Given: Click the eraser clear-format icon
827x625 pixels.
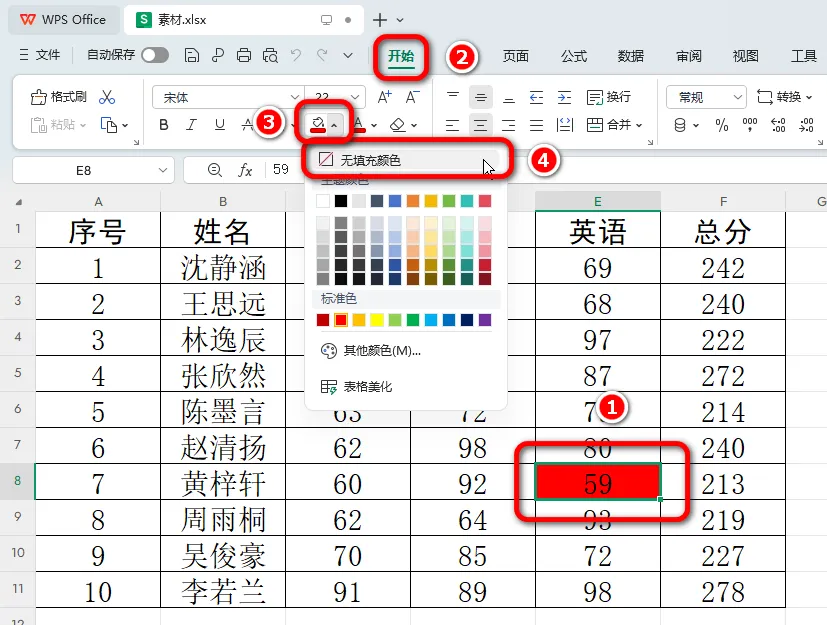Looking at the screenshot, I should click(398, 125).
